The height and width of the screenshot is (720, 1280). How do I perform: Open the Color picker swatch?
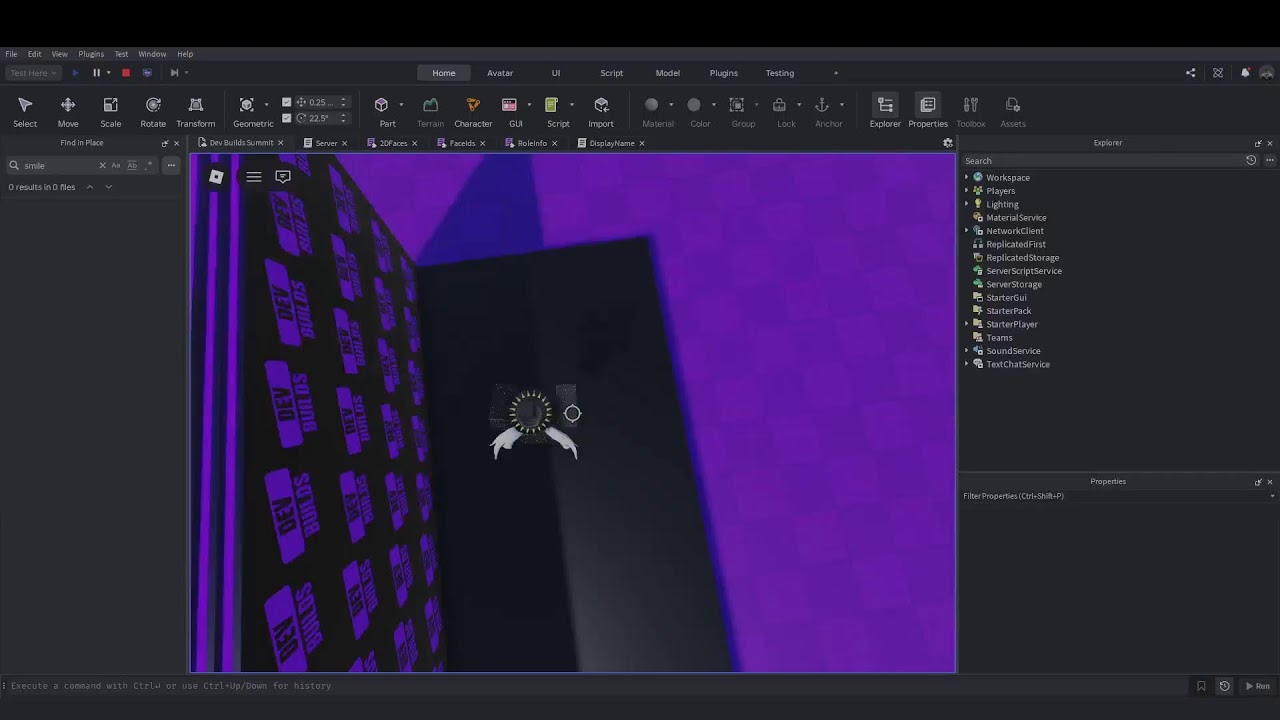pyautogui.click(x=694, y=104)
